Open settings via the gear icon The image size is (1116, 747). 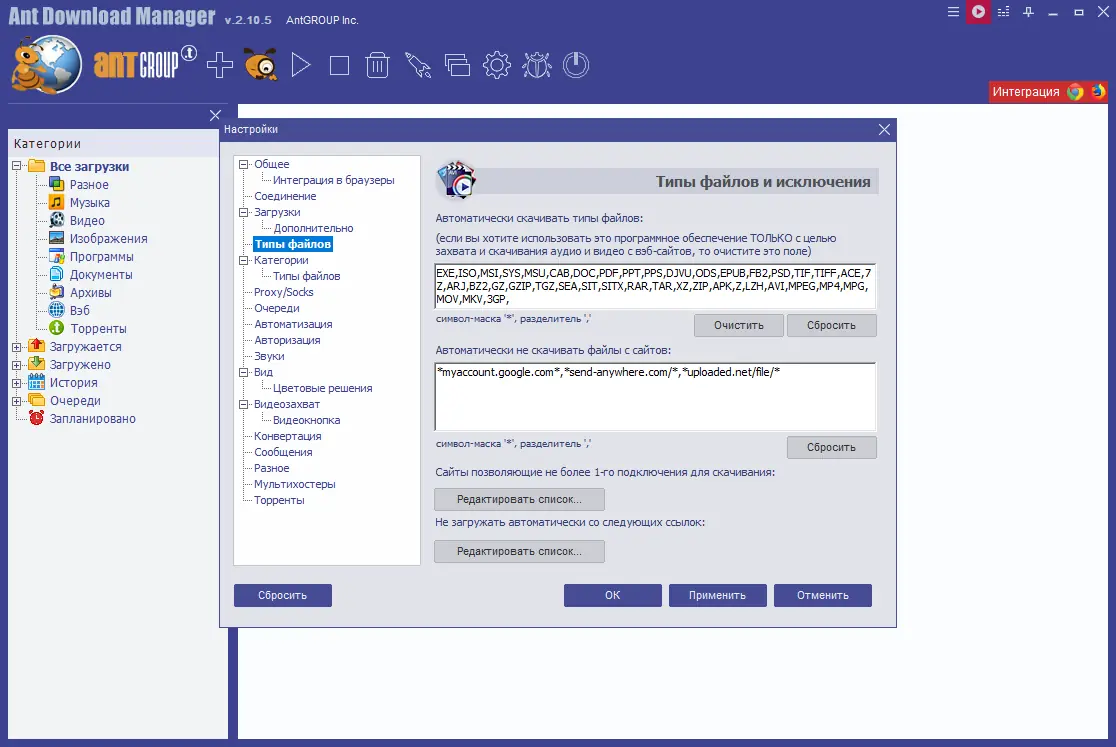(497, 65)
